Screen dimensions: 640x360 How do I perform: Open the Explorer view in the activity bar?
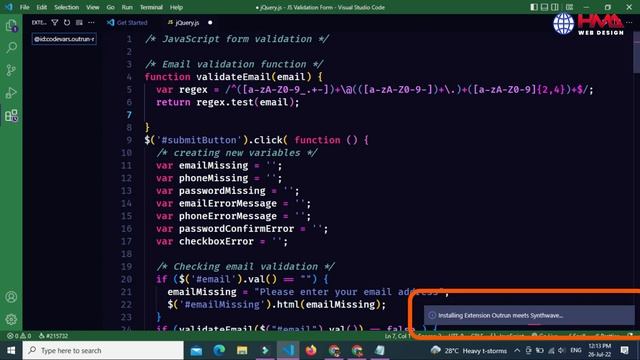11,26
